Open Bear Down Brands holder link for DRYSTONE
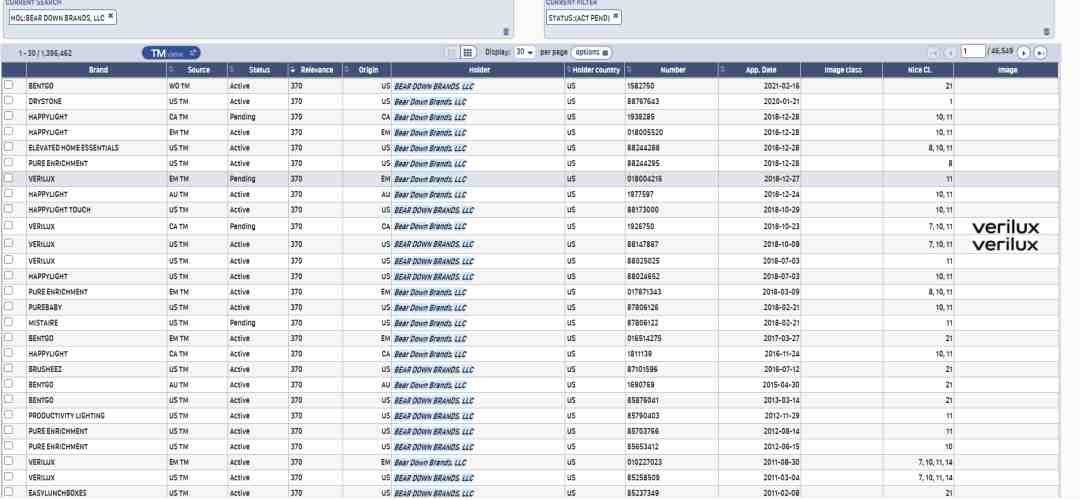Image resolution: width=1080 pixels, height=500 pixels. [430, 101]
